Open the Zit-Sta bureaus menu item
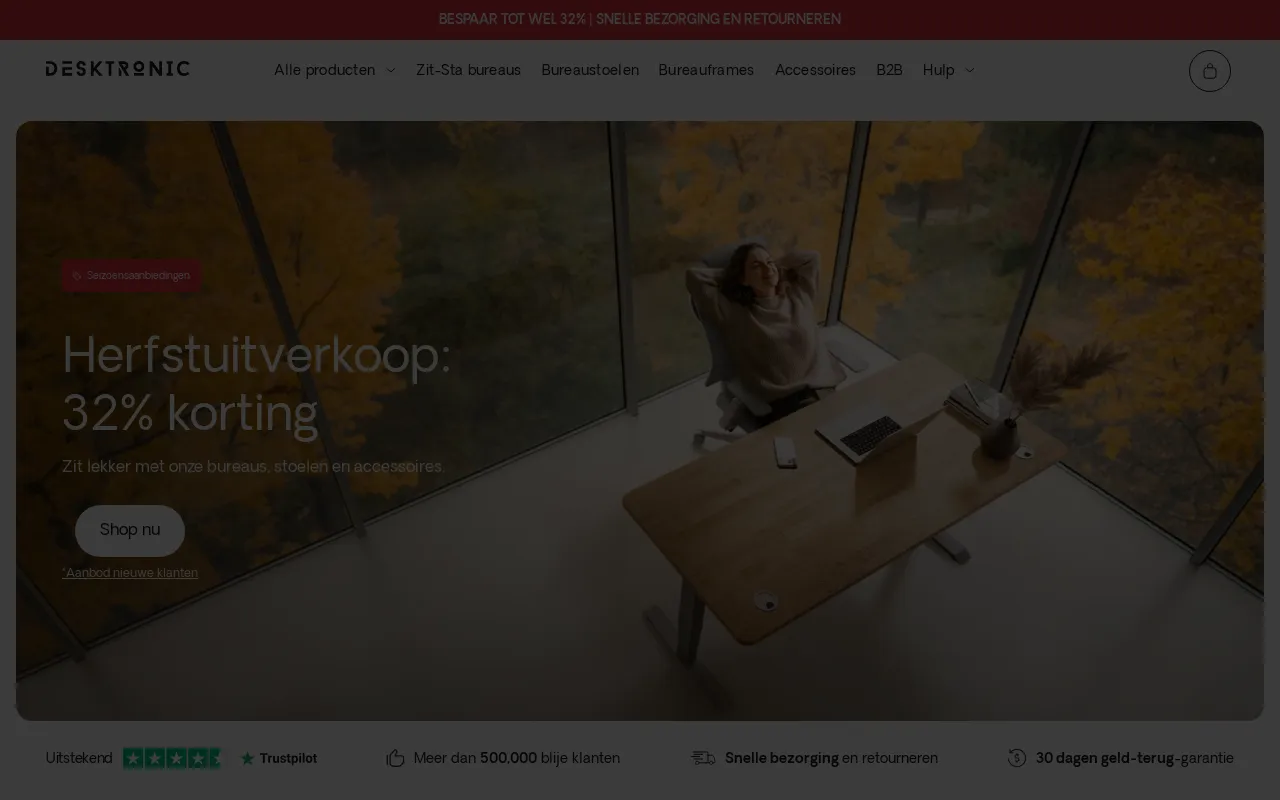This screenshot has width=1280, height=800. coord(468,70)
